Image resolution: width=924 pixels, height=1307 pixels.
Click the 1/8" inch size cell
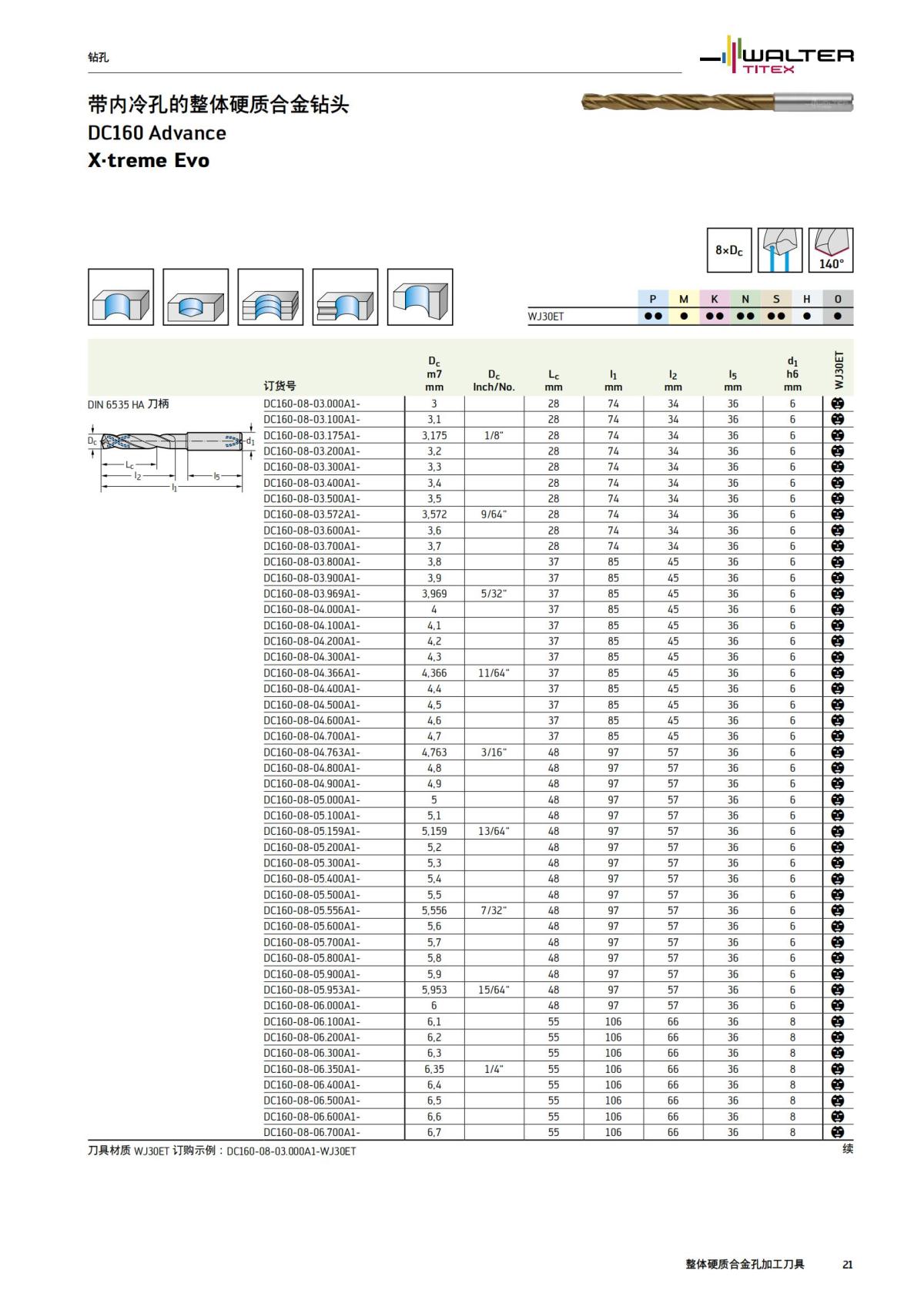click(494, 435)
